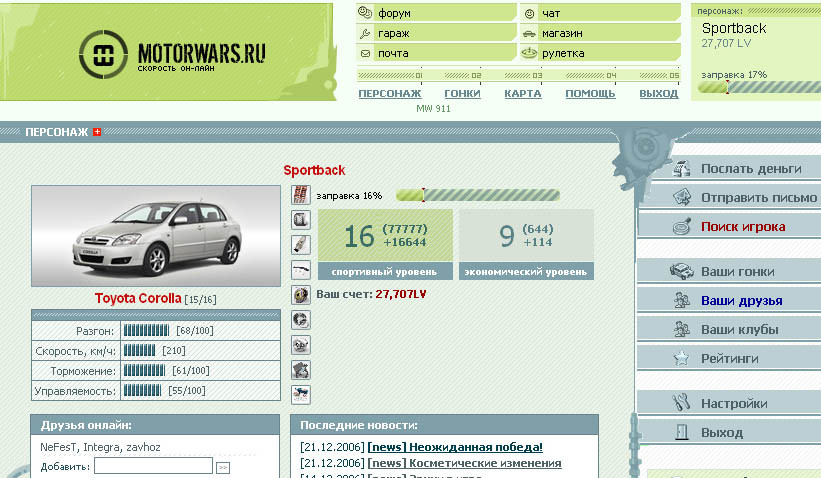Click the red plus icon beside ПЕРСОНАЖ heading
The width and height of the screenshot is (821, 478).
point(97,132)
